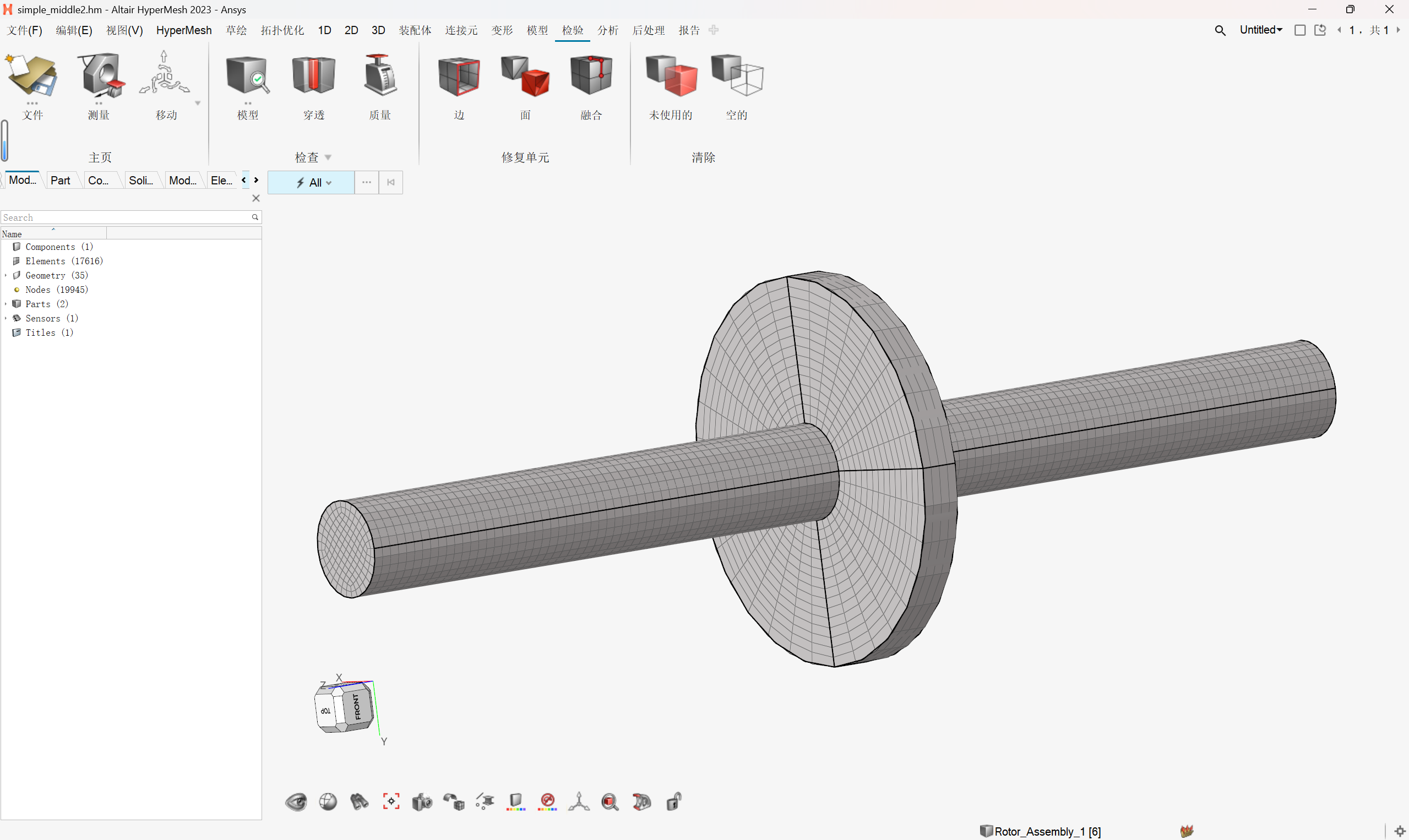
Task: Click the capture screenshot camera icon
Action: coord(422,801)
